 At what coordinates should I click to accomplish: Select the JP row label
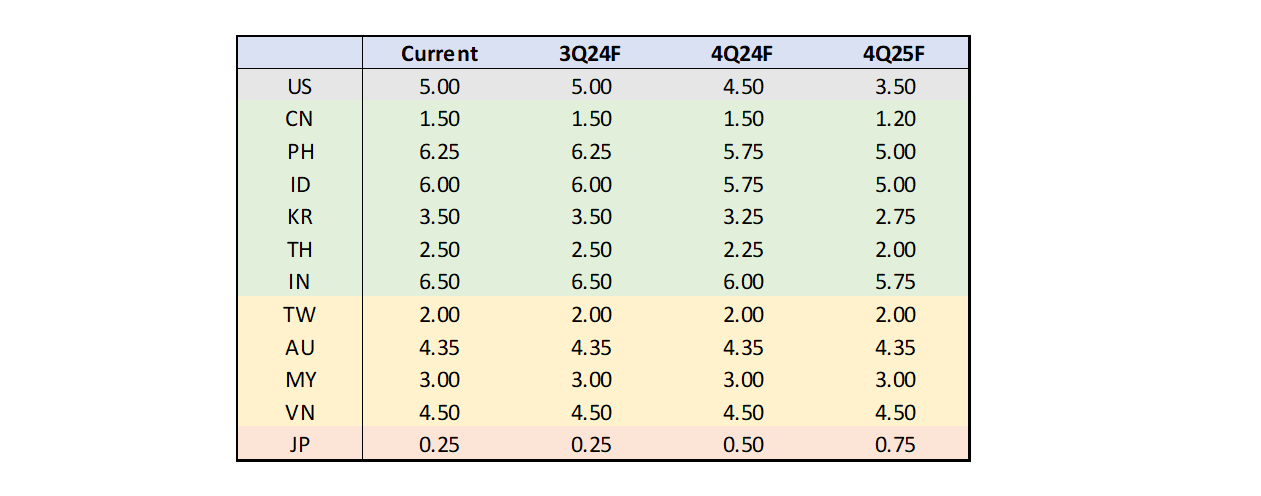(299, 445)
